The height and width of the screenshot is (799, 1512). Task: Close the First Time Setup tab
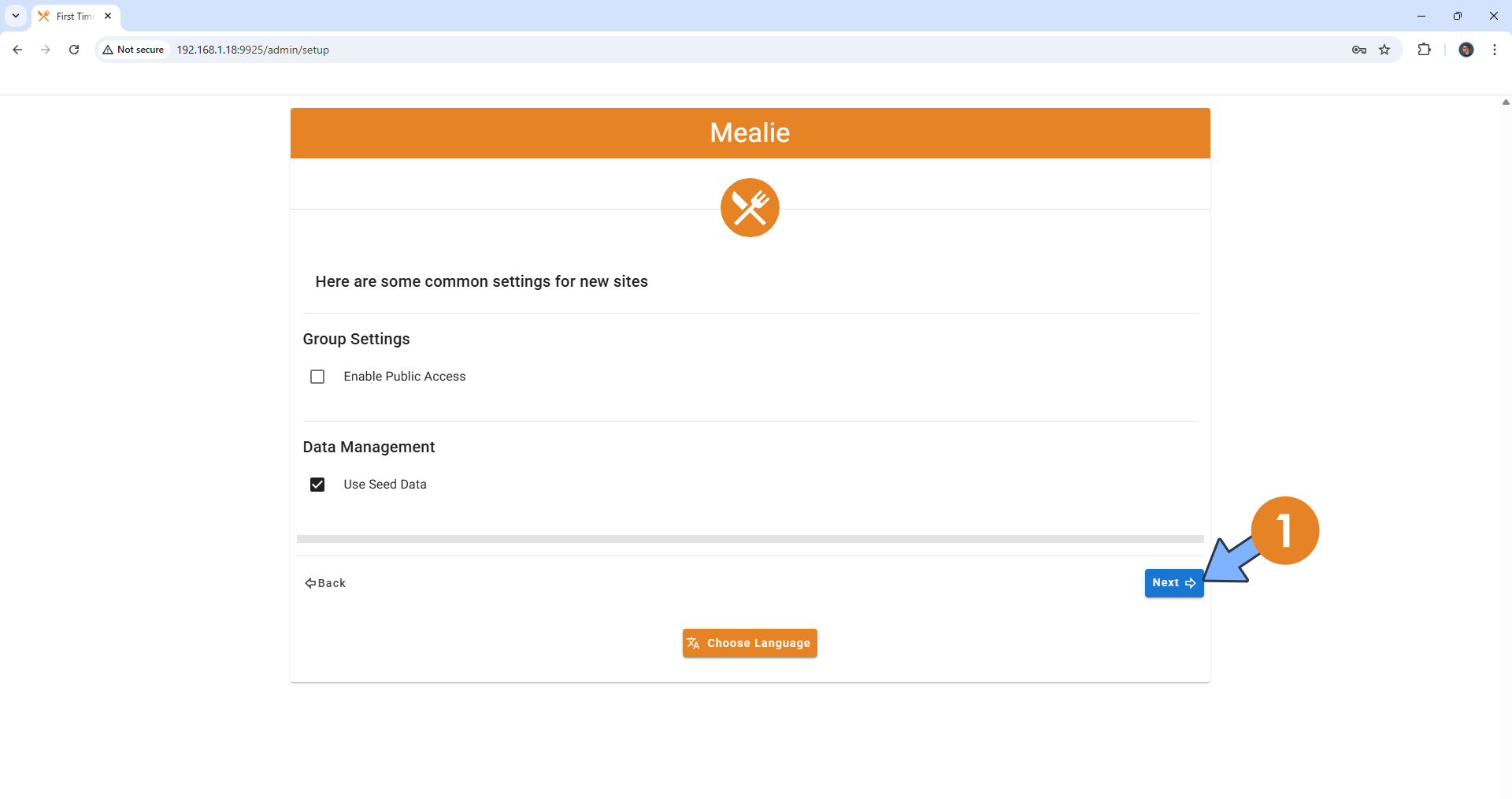pos(108,16)
